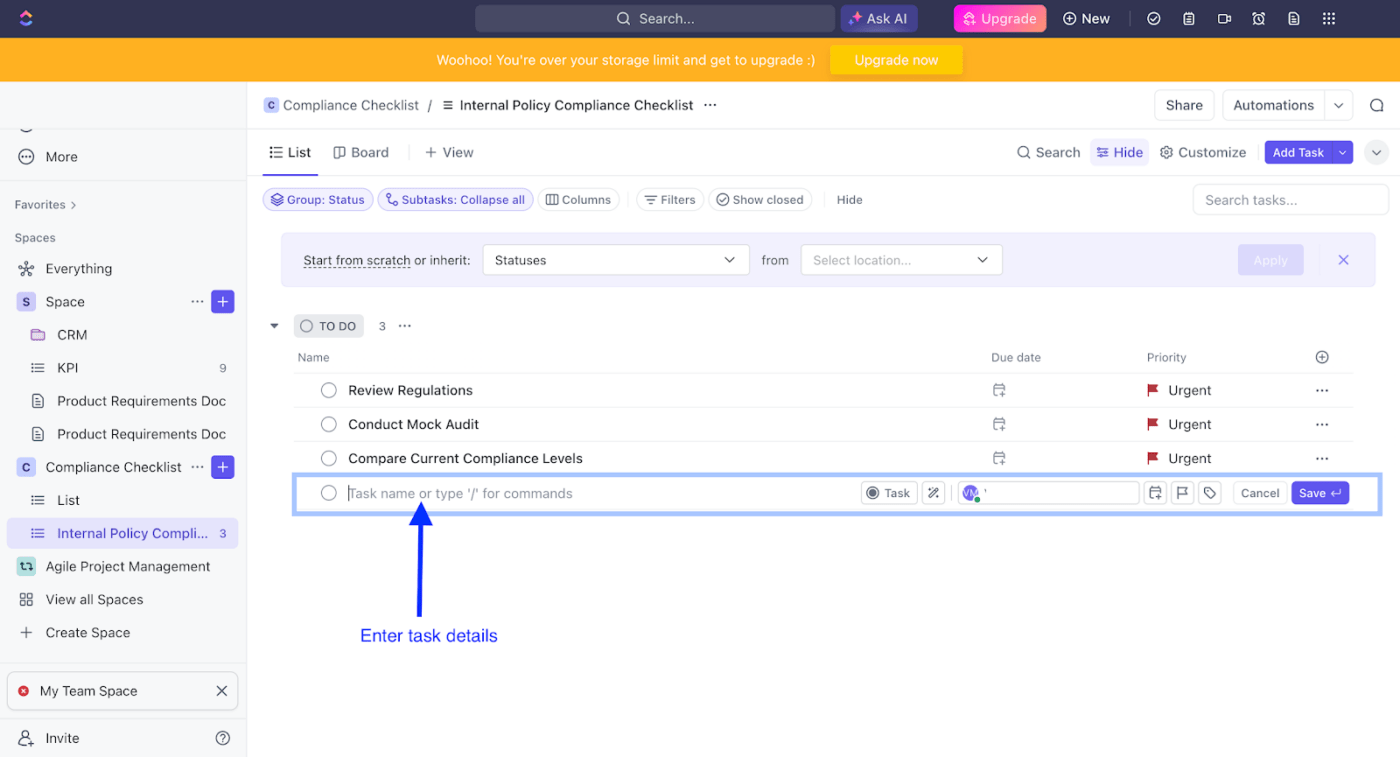This screenshot has height=757, width=1400.
Task: Open ellipsis menu for Review Regulations row
Action: [1322, 391]
